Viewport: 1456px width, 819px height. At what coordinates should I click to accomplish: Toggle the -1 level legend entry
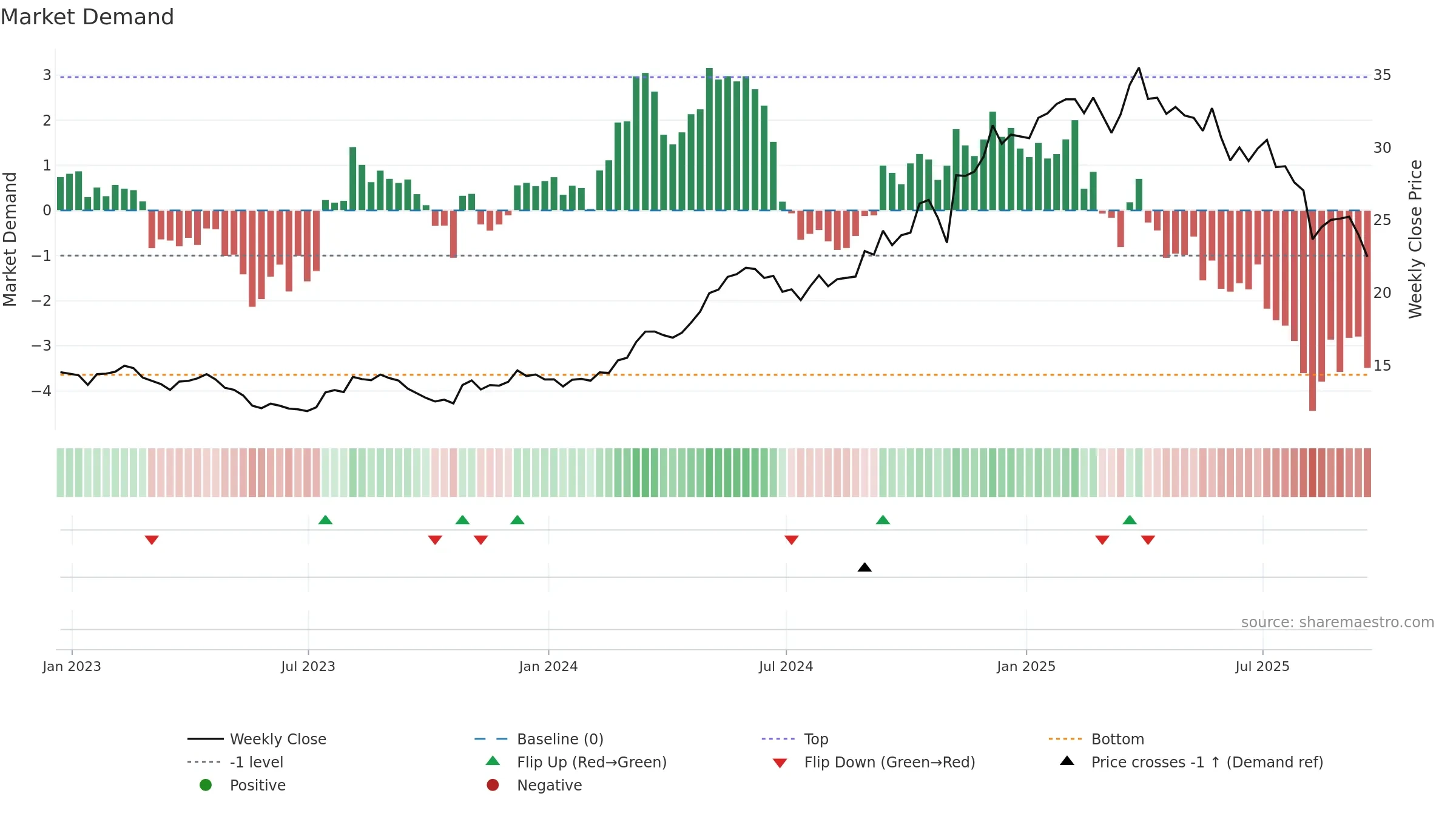(235, 762)
